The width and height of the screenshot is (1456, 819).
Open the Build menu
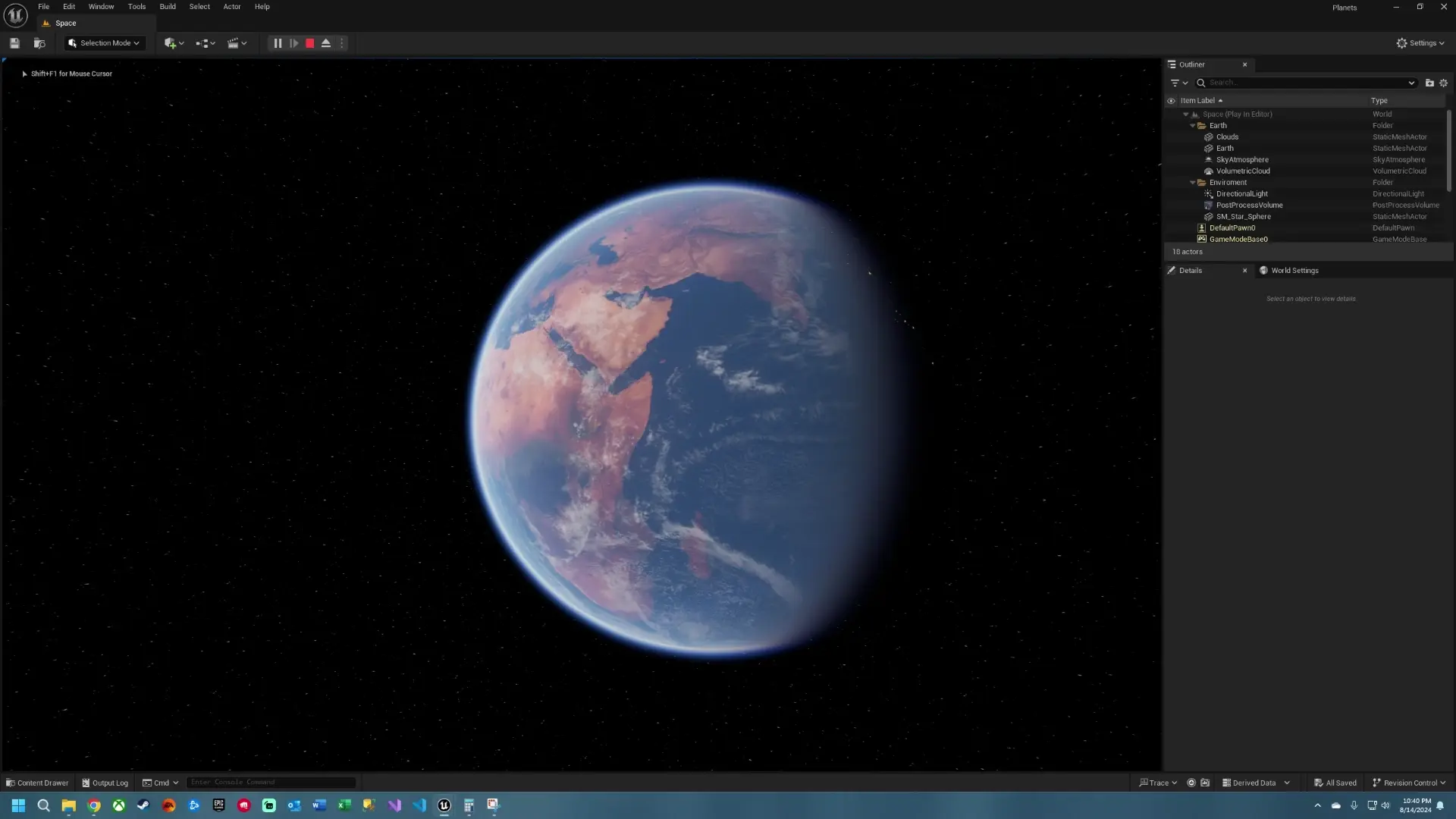[x=167, y=6]
